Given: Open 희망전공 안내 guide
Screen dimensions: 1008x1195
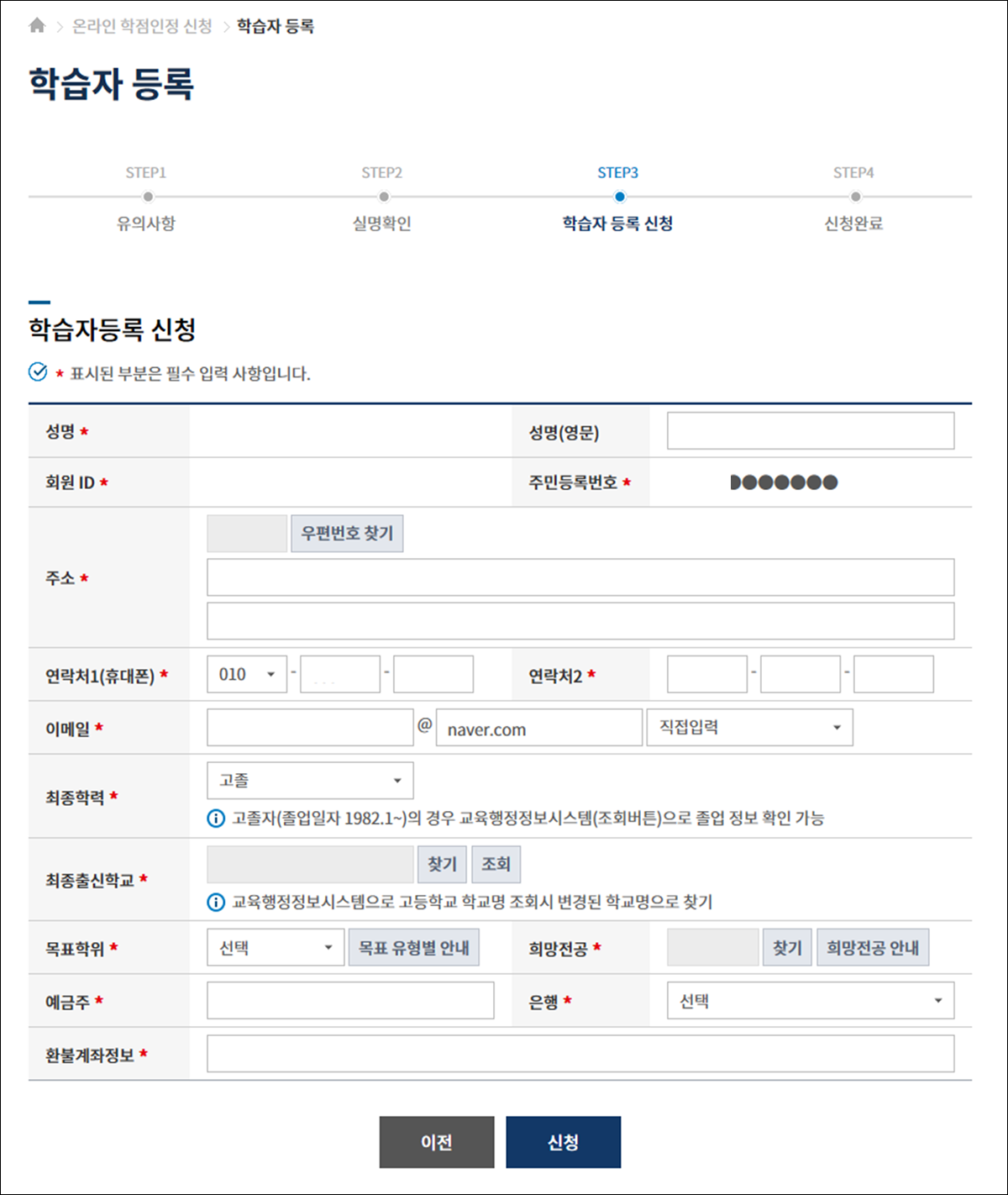Looking at the screenshot, I should 872,948.
